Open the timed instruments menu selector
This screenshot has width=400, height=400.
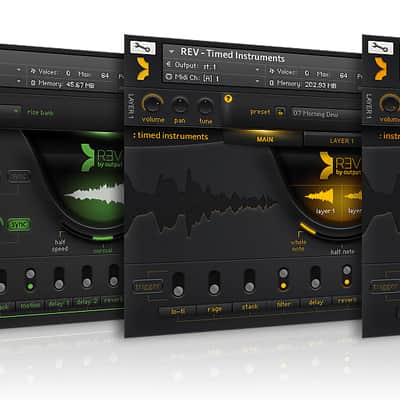170,136
